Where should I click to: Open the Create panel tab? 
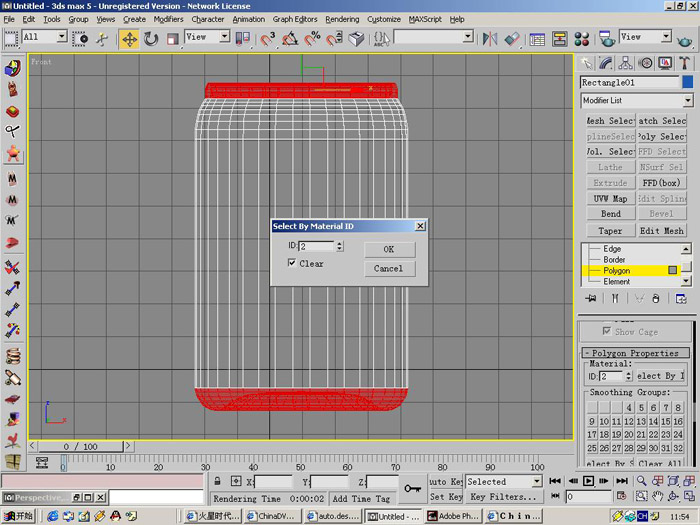(x=586, y=63)
